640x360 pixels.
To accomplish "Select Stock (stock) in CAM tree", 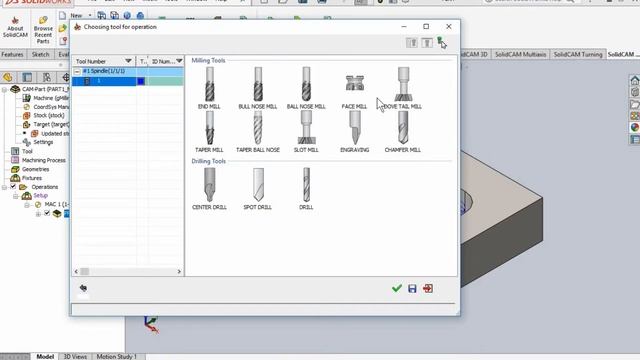I will coord(44,116).
